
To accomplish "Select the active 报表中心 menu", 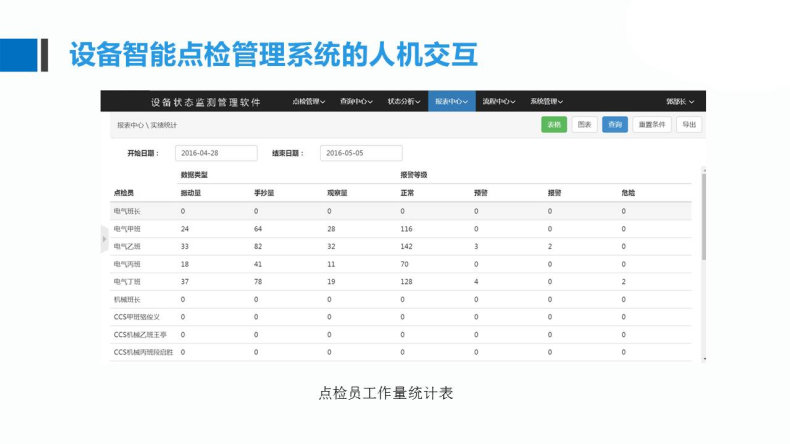I will pyautogui.click(x=452, y=101).
